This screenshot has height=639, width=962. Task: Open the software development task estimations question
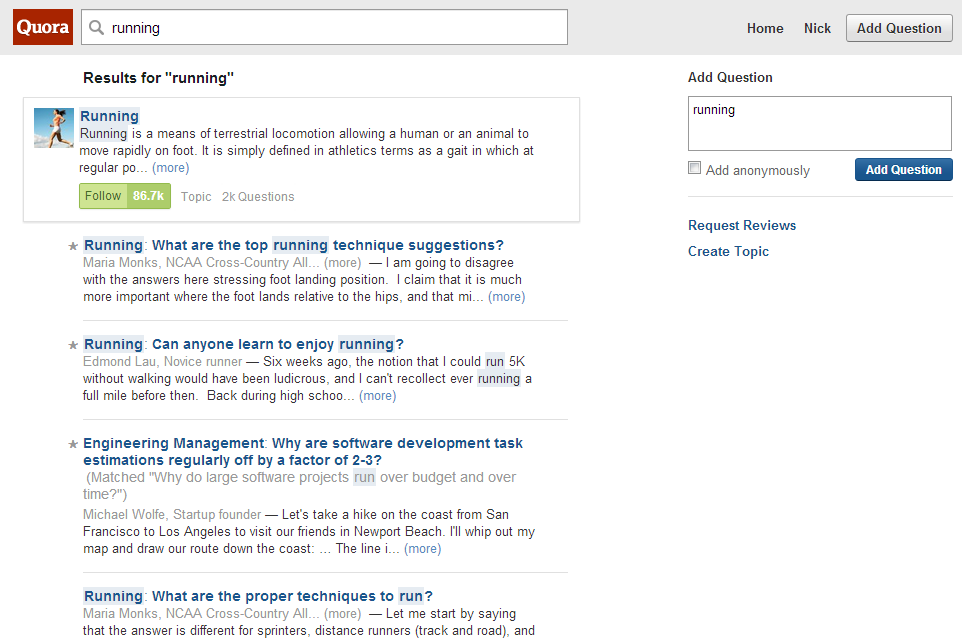click(x=303, y=451)
